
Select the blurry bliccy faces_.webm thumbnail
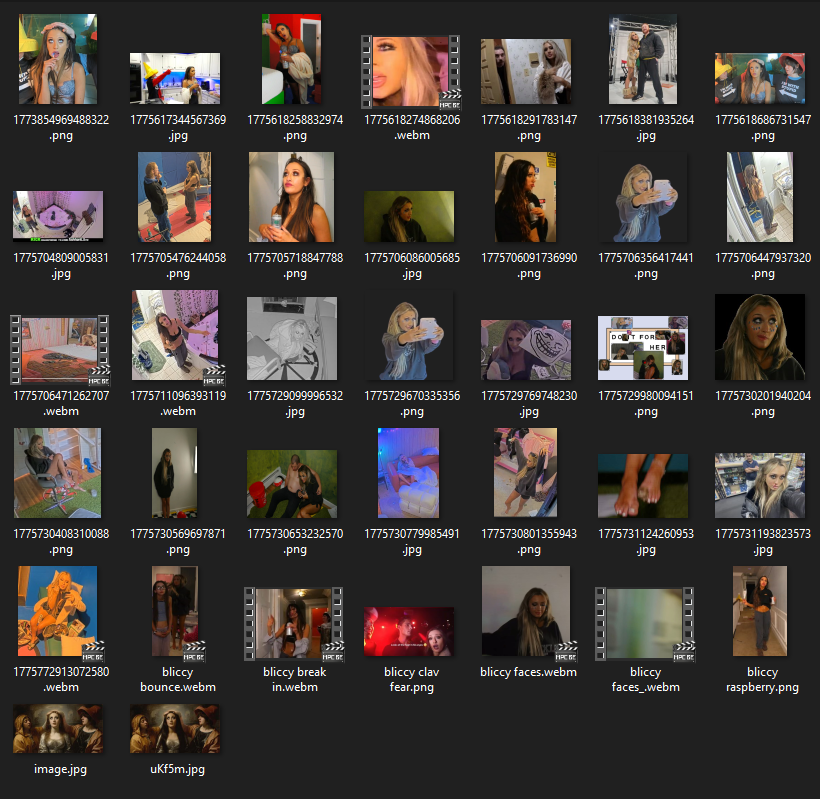[x=645, y=624]
